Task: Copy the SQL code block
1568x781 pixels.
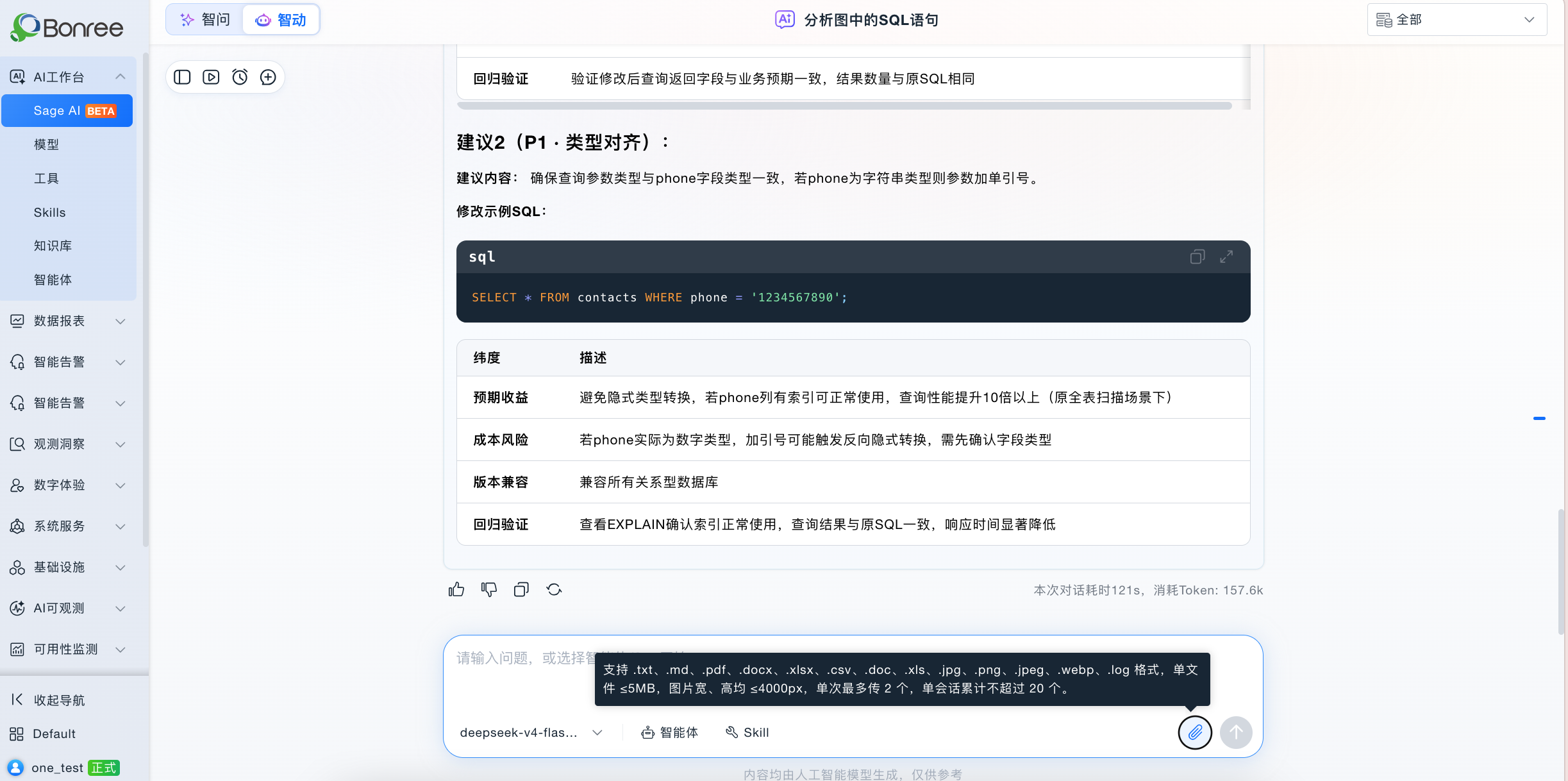Action: pyautogui.click(x=1197, y=256)
